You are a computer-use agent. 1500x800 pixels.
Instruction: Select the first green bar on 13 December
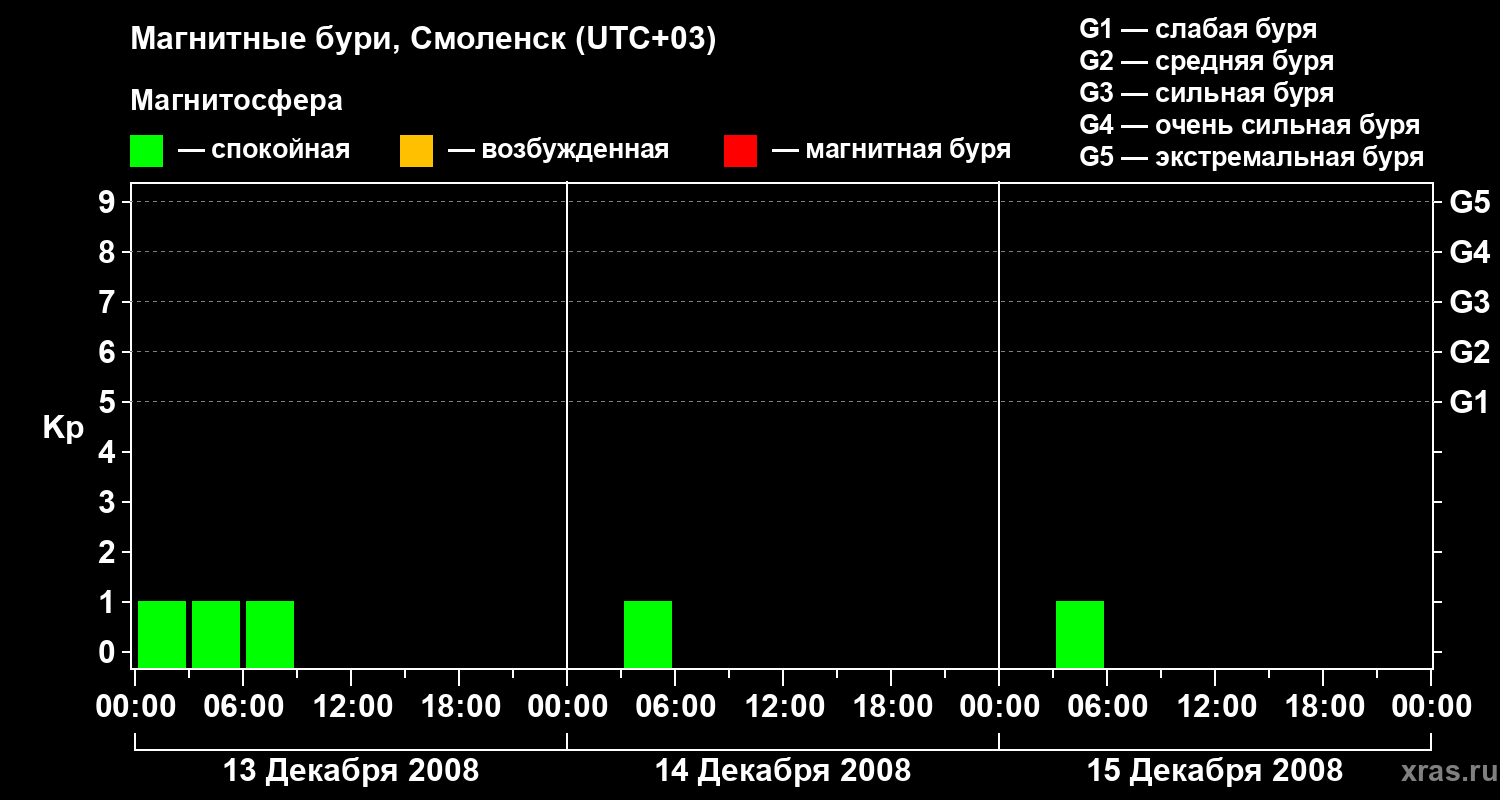click(x=162, y=634)
